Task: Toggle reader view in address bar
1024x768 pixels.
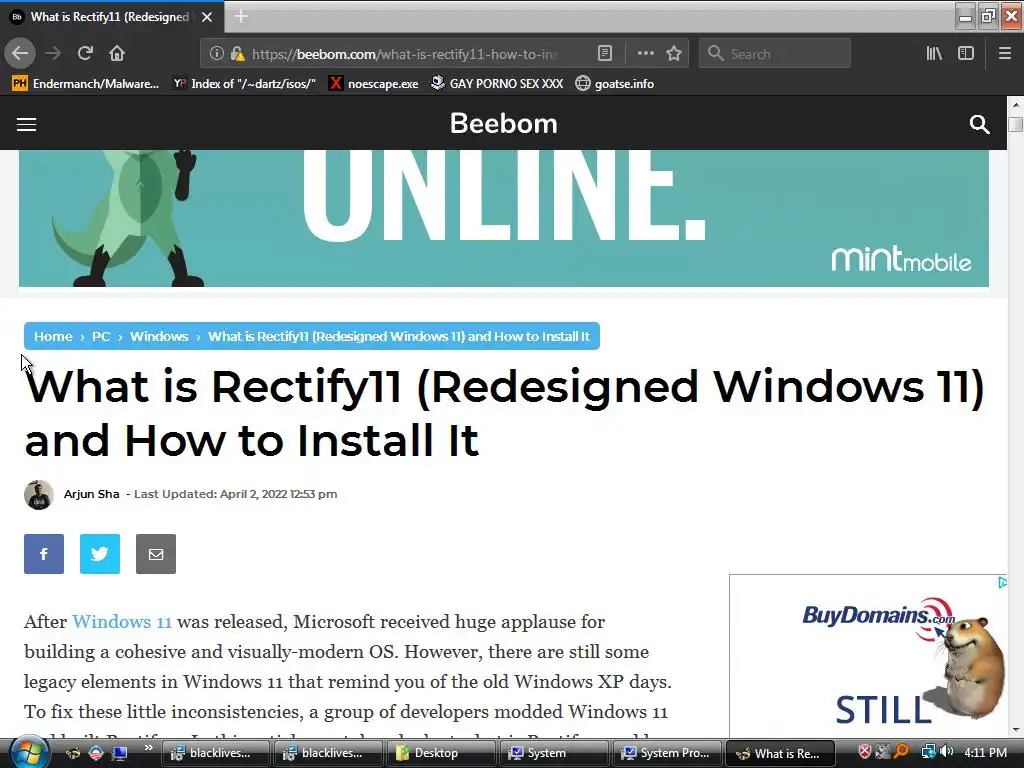Action: [x=605, y=54]
